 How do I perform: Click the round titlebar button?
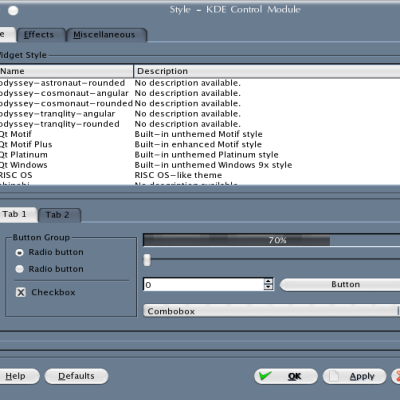click(x=13, y=11)
